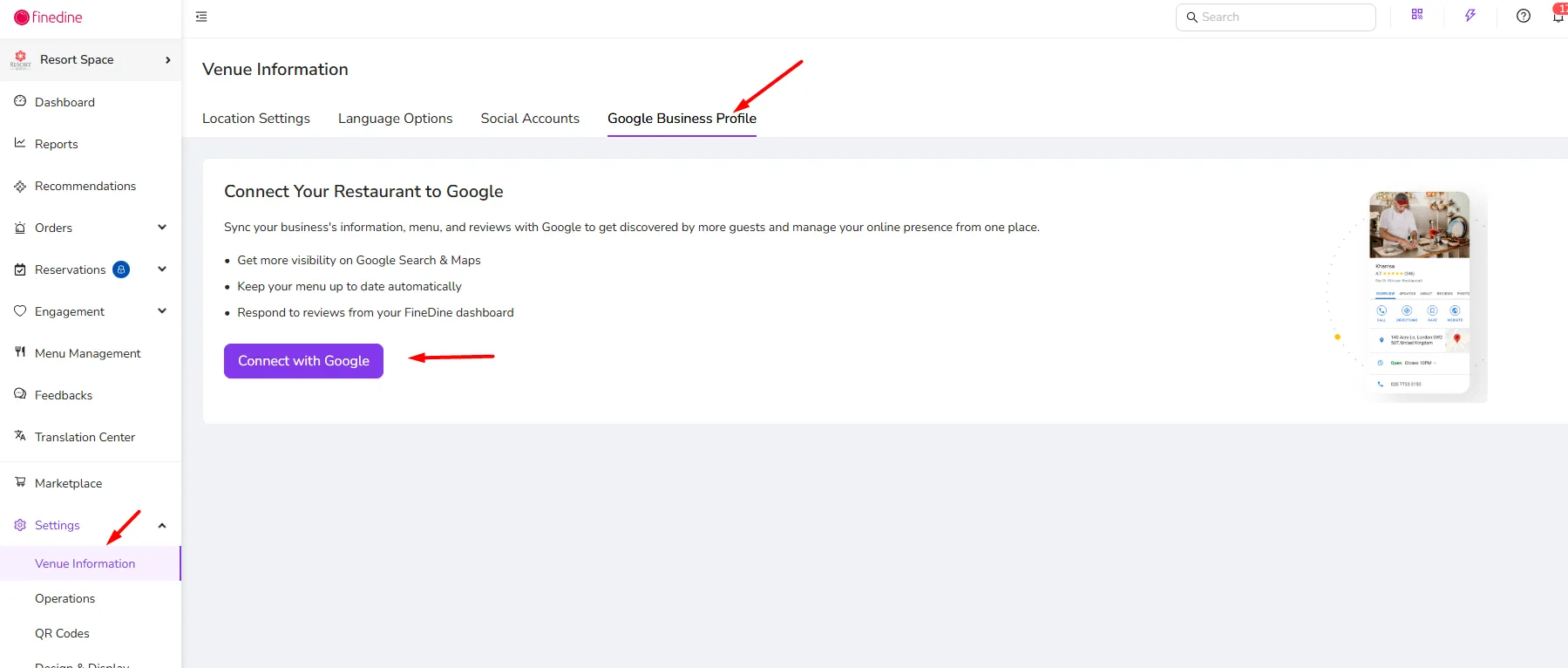Screen dimensions: 1568x668
Task: Click the Marketplace cart icon
Action: tap(20, 482)
